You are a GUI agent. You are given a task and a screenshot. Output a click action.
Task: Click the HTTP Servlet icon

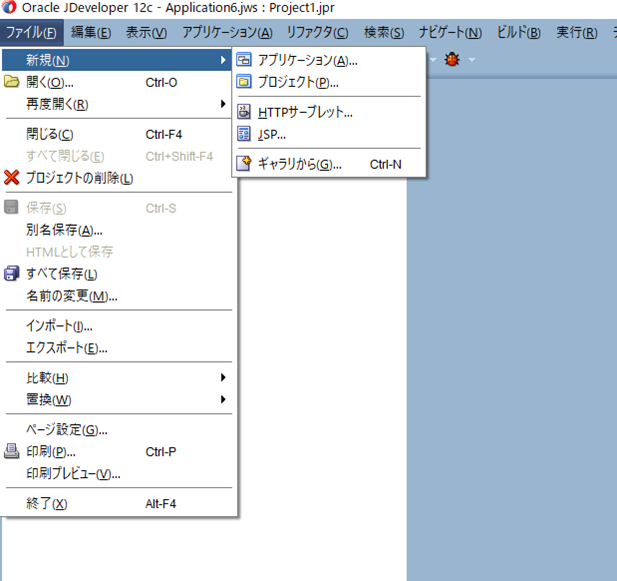pos(244,112)
